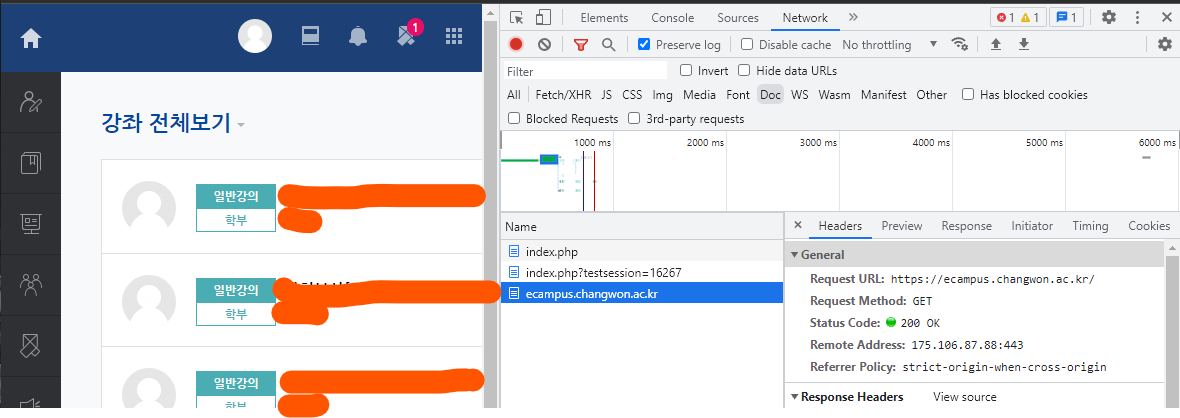
Task: Open the Preview tab
Action: pyautogui.click(x=902, y=226)
